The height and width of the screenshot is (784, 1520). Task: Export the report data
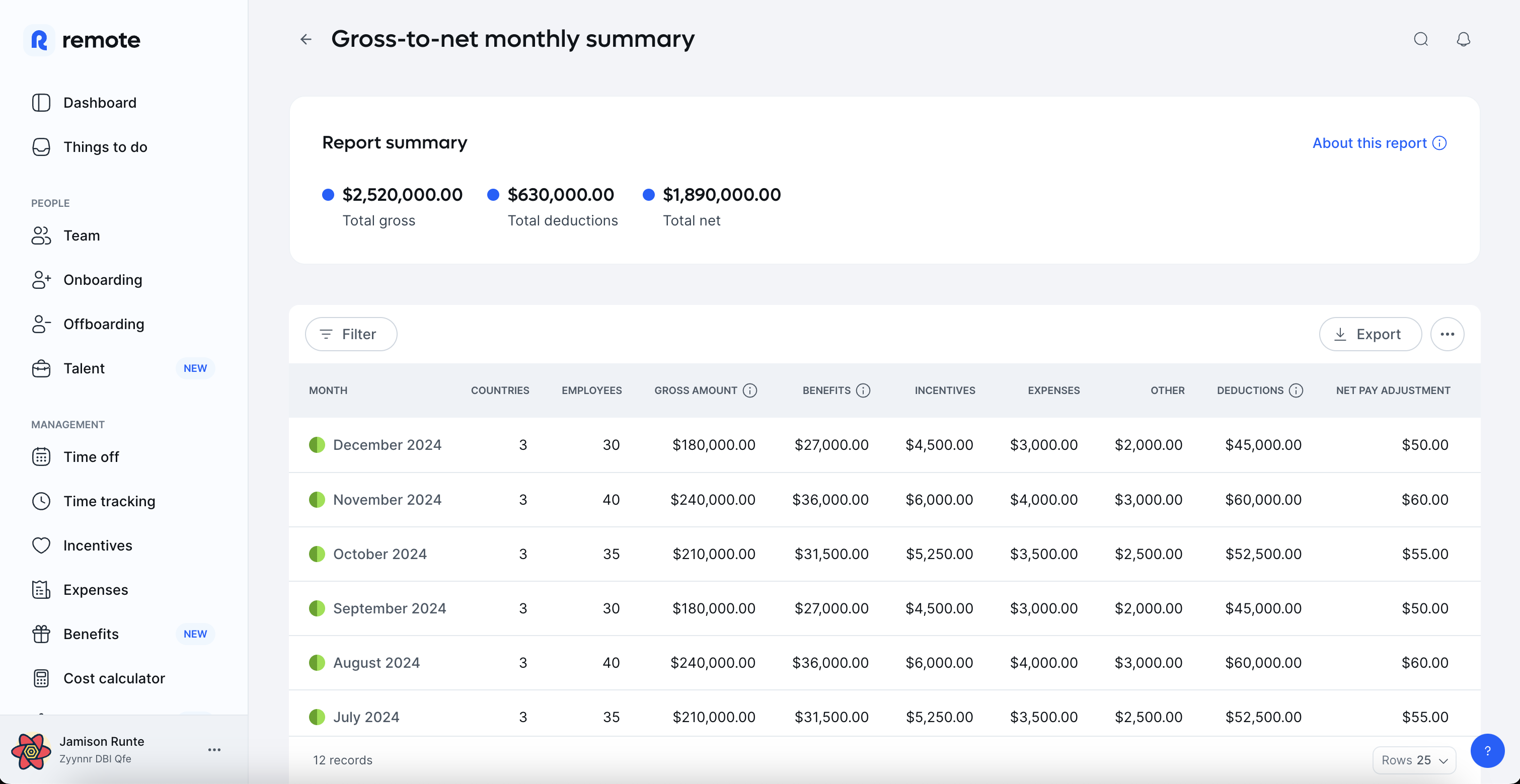click(x=1370, y=335)
